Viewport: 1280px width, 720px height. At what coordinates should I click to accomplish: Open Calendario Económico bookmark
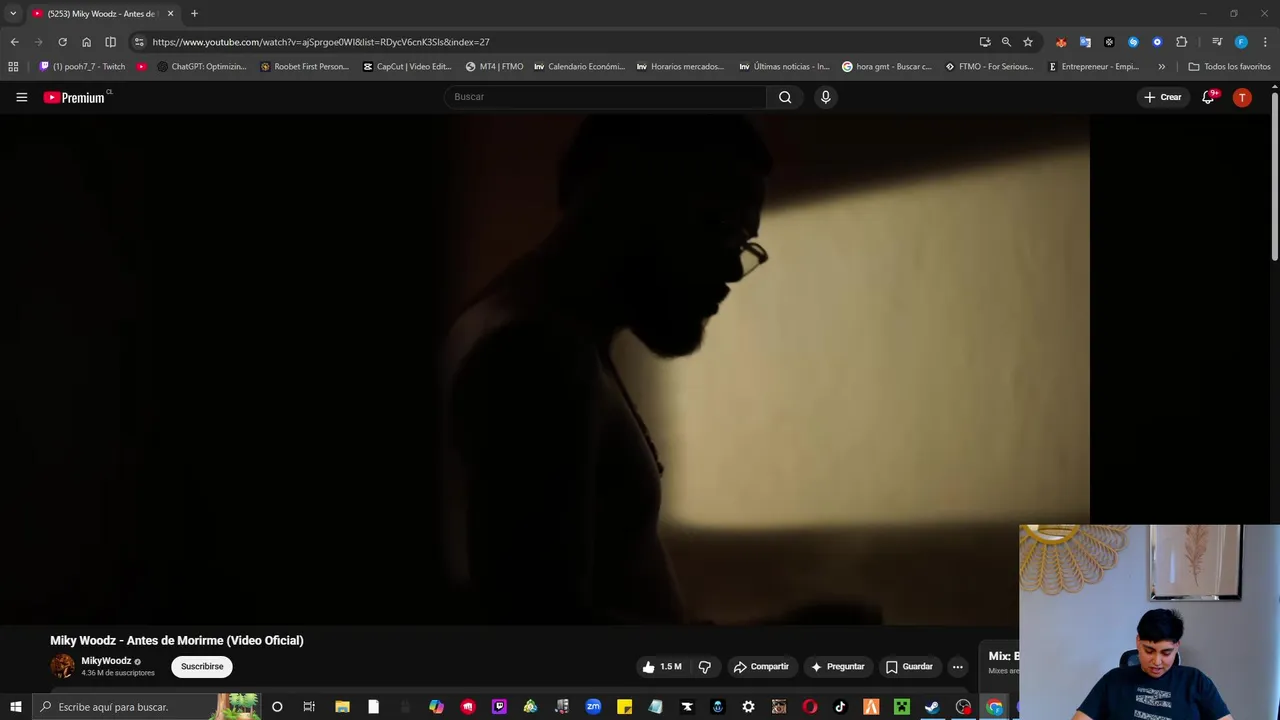pyautogui.click(x=579, y=67)
